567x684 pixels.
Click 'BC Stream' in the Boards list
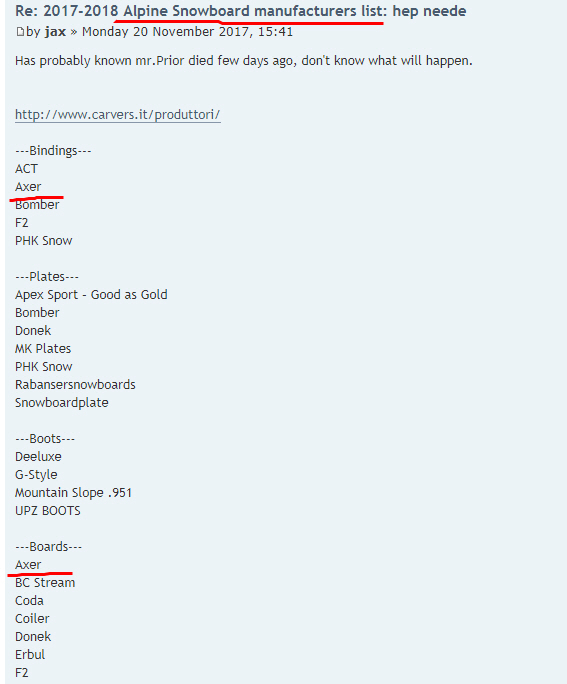pyautogui.click(x=45, y=582)
